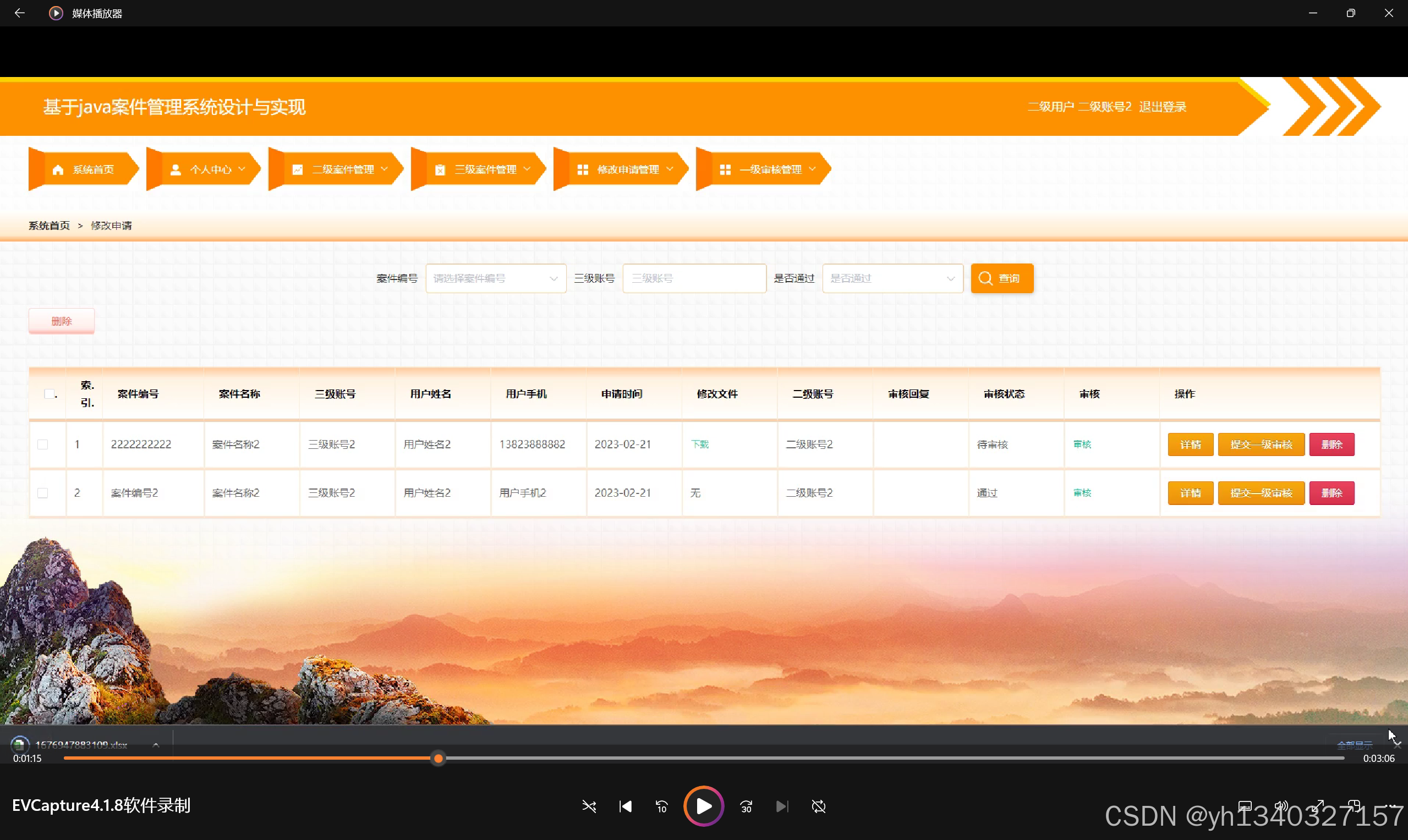The width and height of the screenshot is (1408, 840).
Task: Open the home page nav item
Action: point(83,169)
